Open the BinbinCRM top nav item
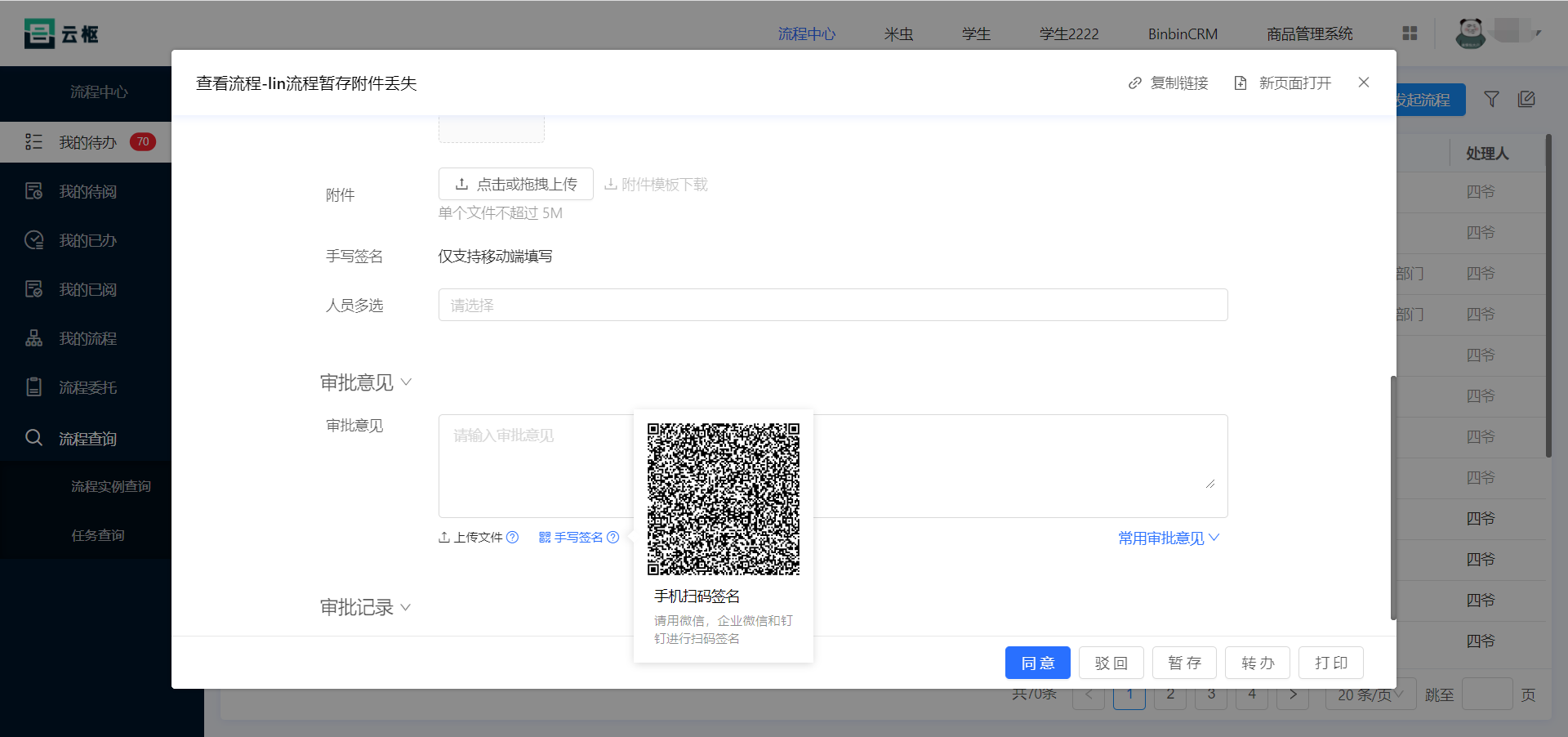This screenshot has height=737, width=1568. 1183,33
